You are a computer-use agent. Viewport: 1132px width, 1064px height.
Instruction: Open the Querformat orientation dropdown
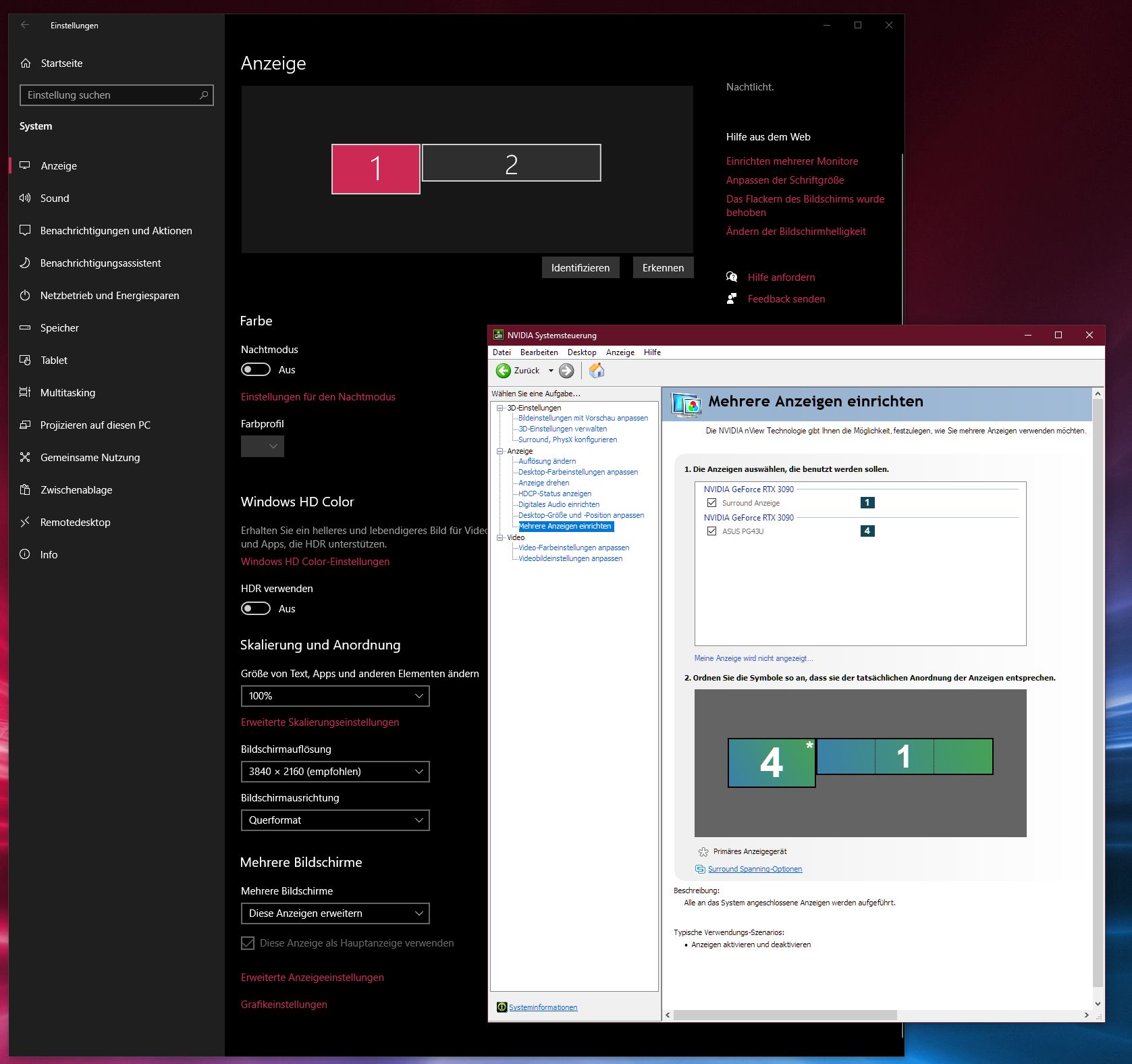point(335,820)
